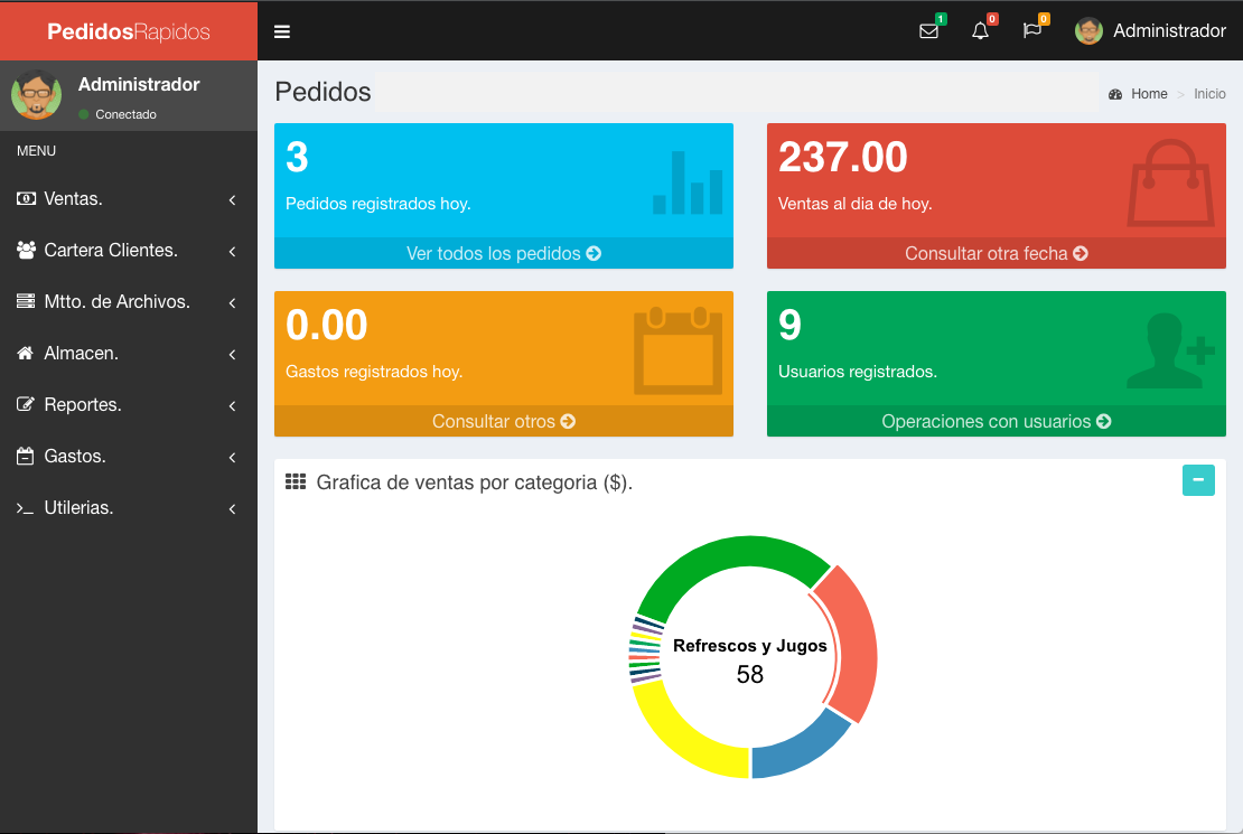Select Almacen in the sidebar menu
1243x834 pixels.
(x=81, y=353)
